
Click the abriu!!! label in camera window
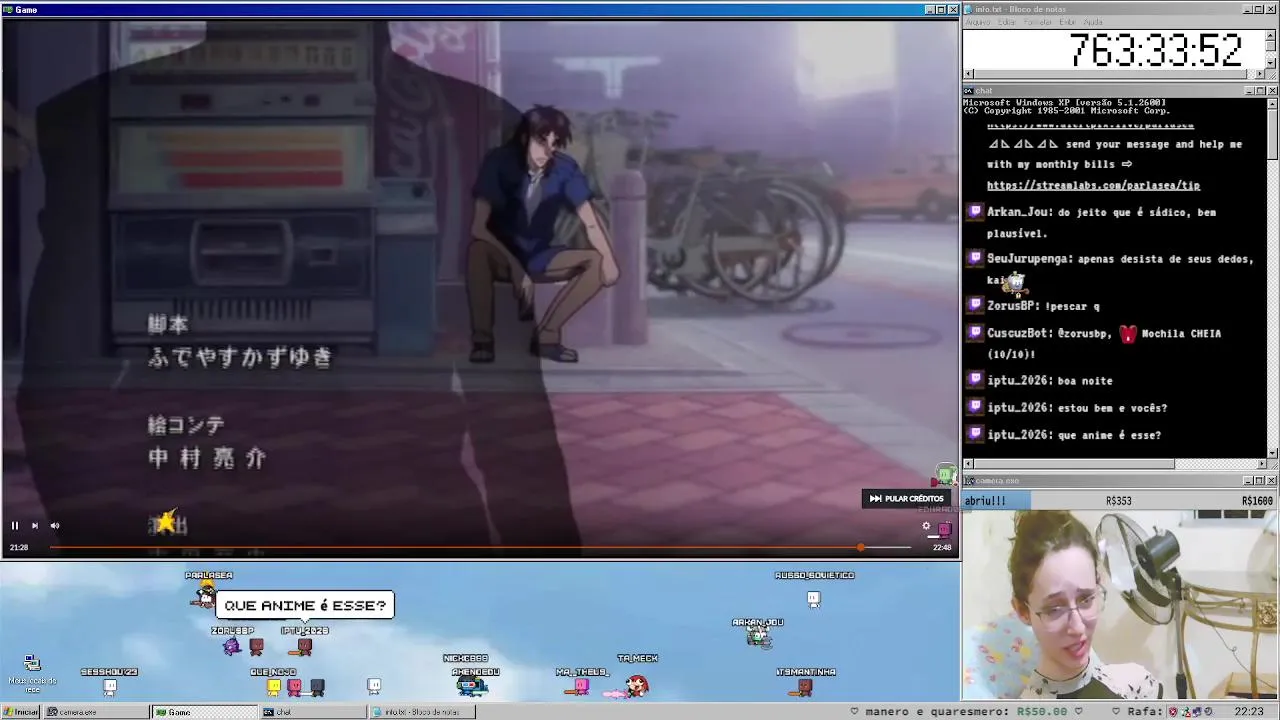(x=985, y=500)
